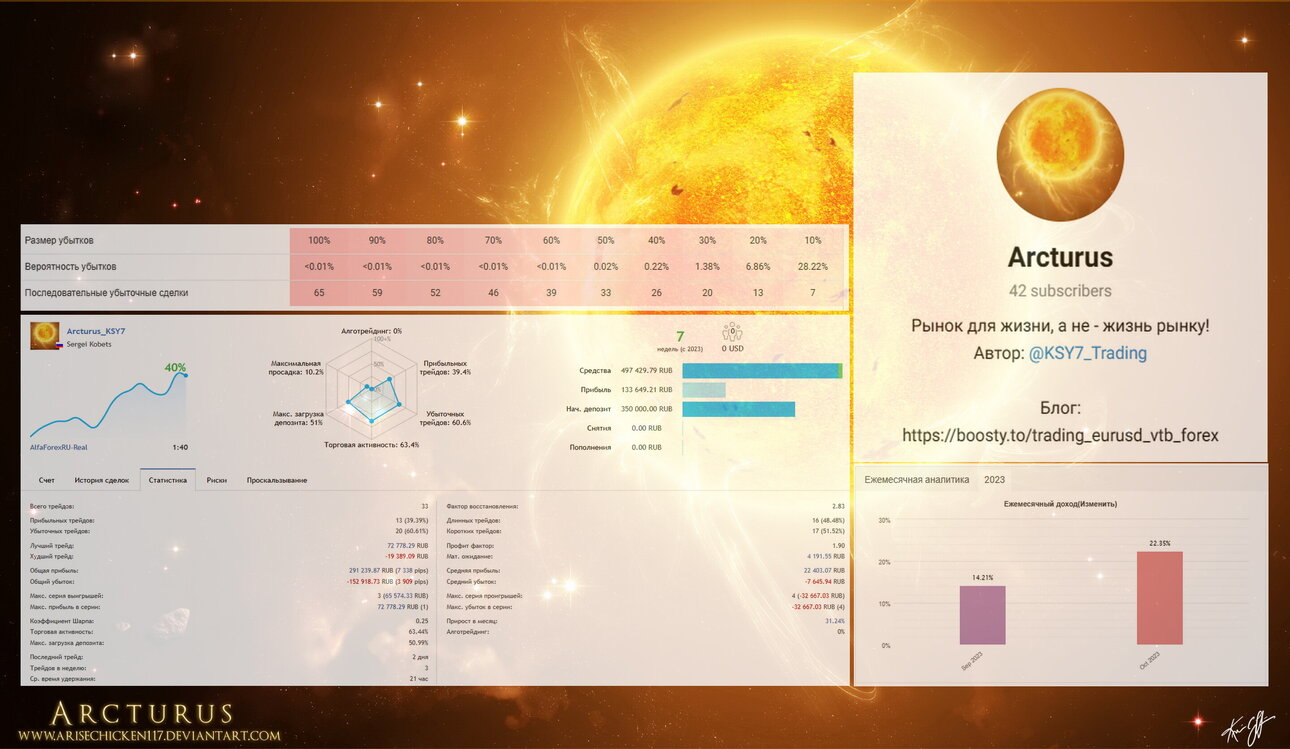Viewport: 1290px width, 749px height.
Task: Select the Ежемесячная аналитика tab
Action: pos(917,480)
